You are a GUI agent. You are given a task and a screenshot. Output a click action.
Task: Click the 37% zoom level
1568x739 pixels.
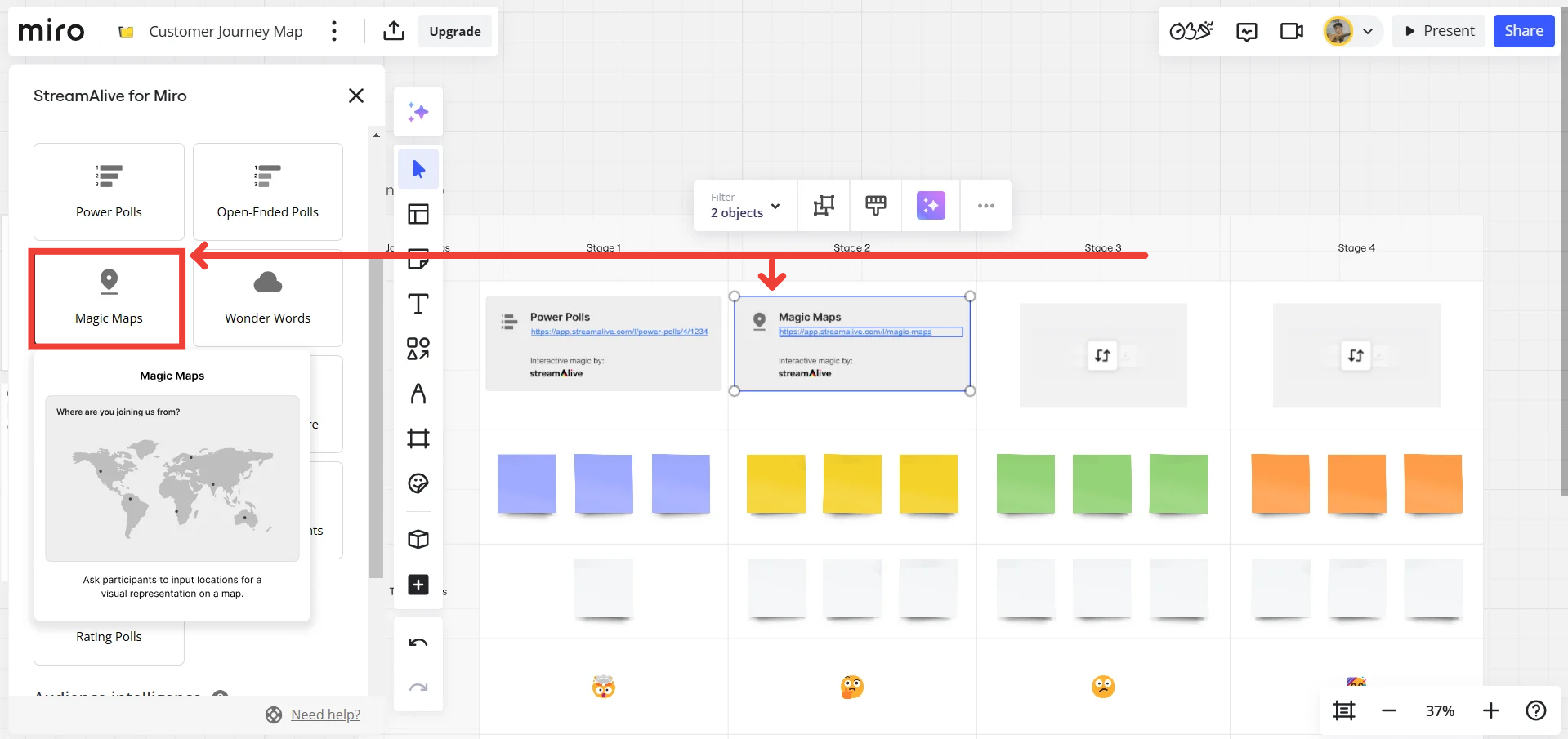[x=1440, y=711]
